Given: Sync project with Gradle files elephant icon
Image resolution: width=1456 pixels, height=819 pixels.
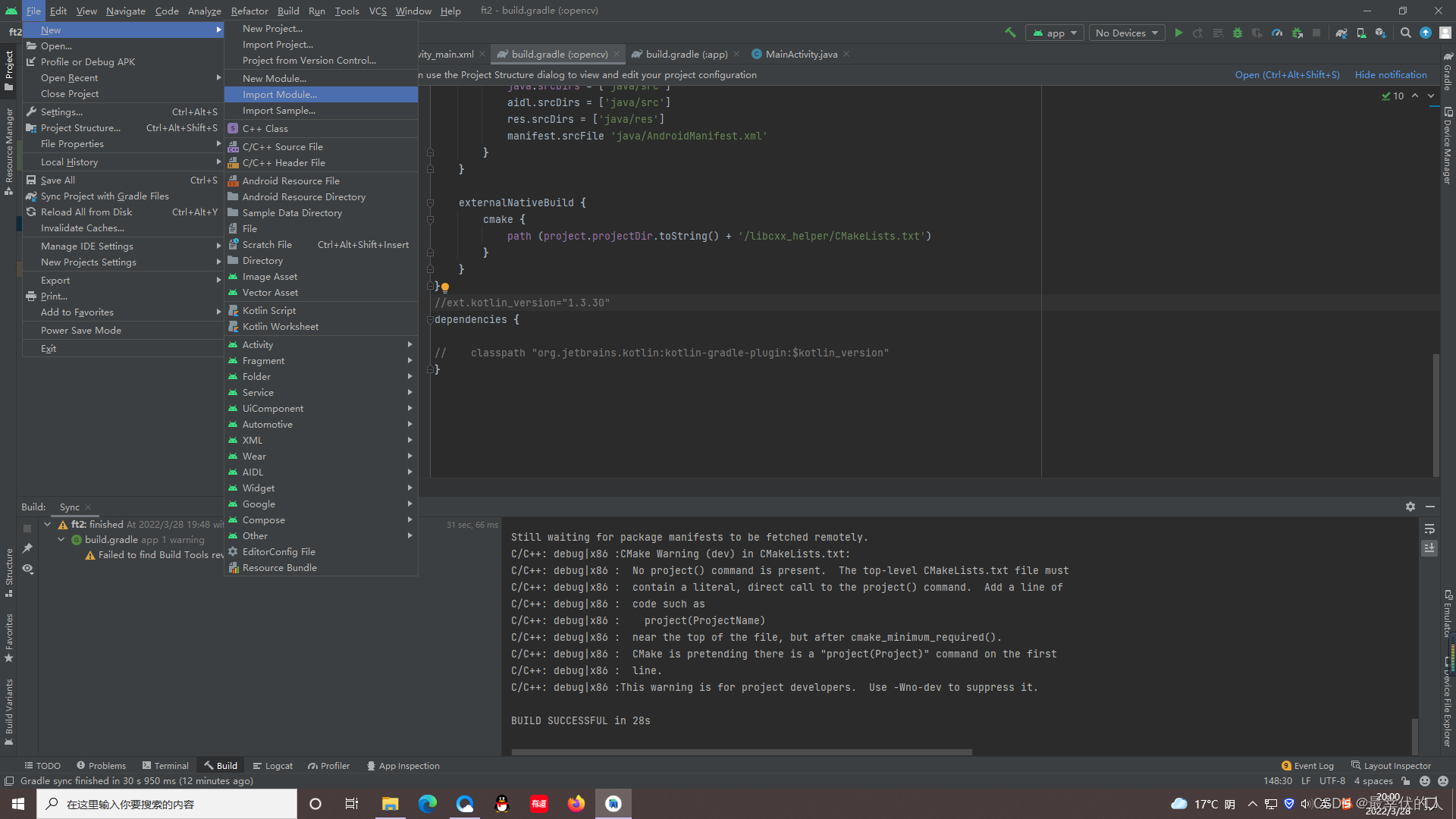Looking at the screenshot, I should point(1341,33).
